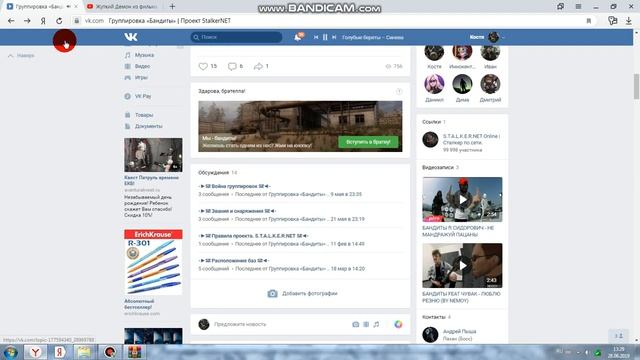Open VK Pay in the left menu
The height and width of the screenshot is (360, 640).
tap(142, 96)
